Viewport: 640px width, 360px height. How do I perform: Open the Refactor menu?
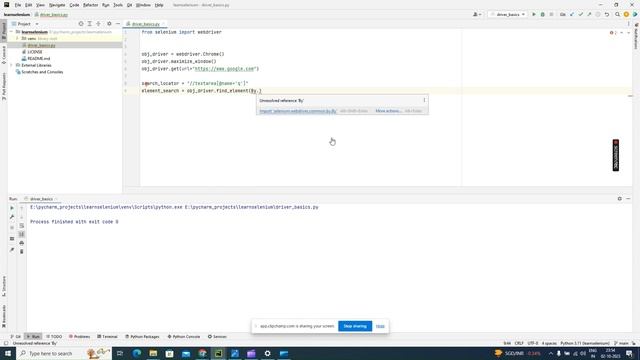(x=90, y=5)
